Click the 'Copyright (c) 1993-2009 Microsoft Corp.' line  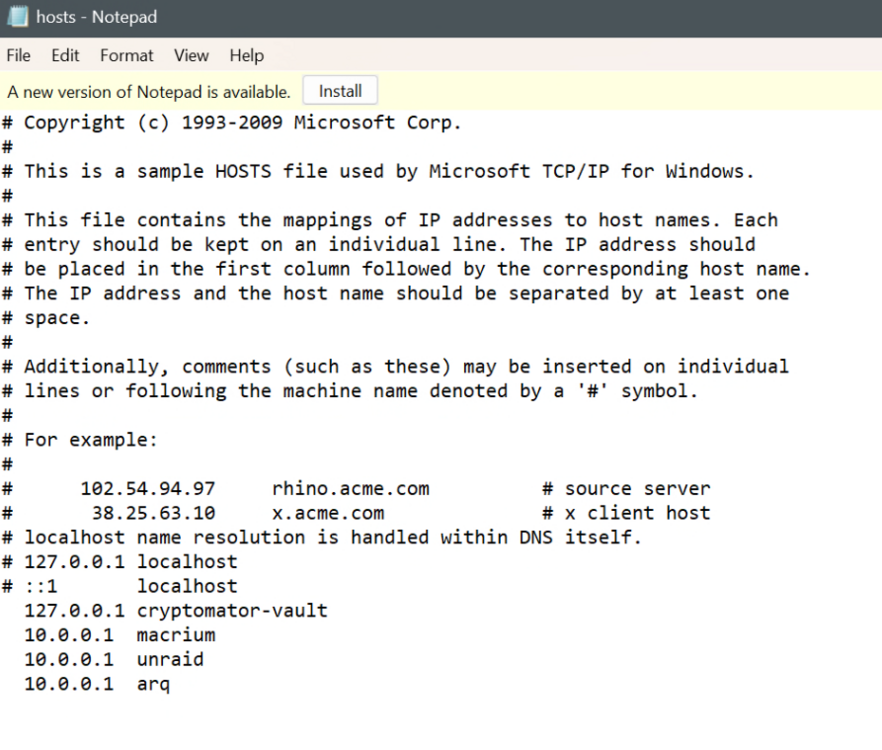(231, 122)
